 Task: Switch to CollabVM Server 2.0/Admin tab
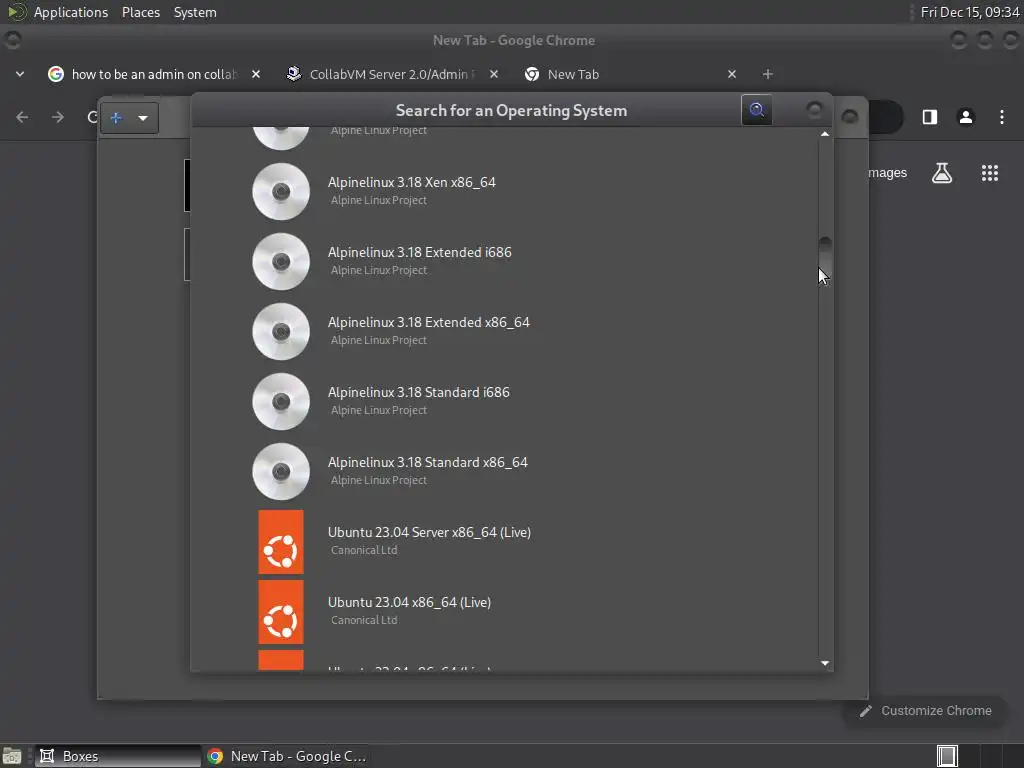[392, 74]
